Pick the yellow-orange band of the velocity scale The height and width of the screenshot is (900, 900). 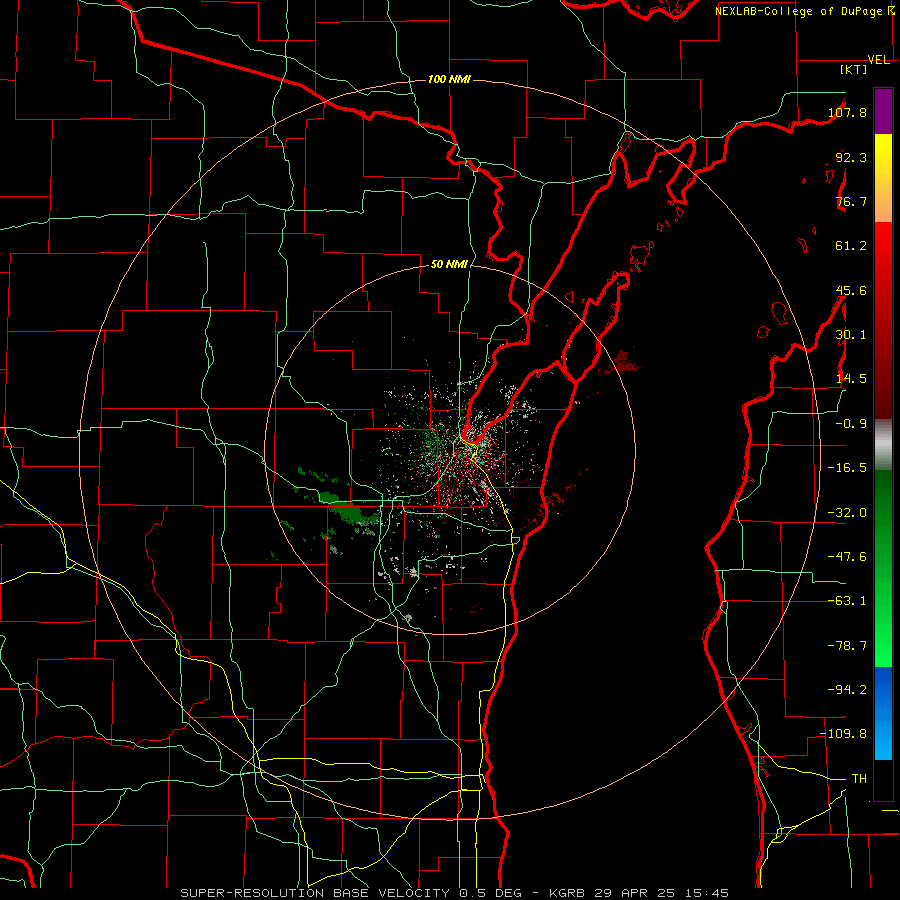[x=883, y=178]
